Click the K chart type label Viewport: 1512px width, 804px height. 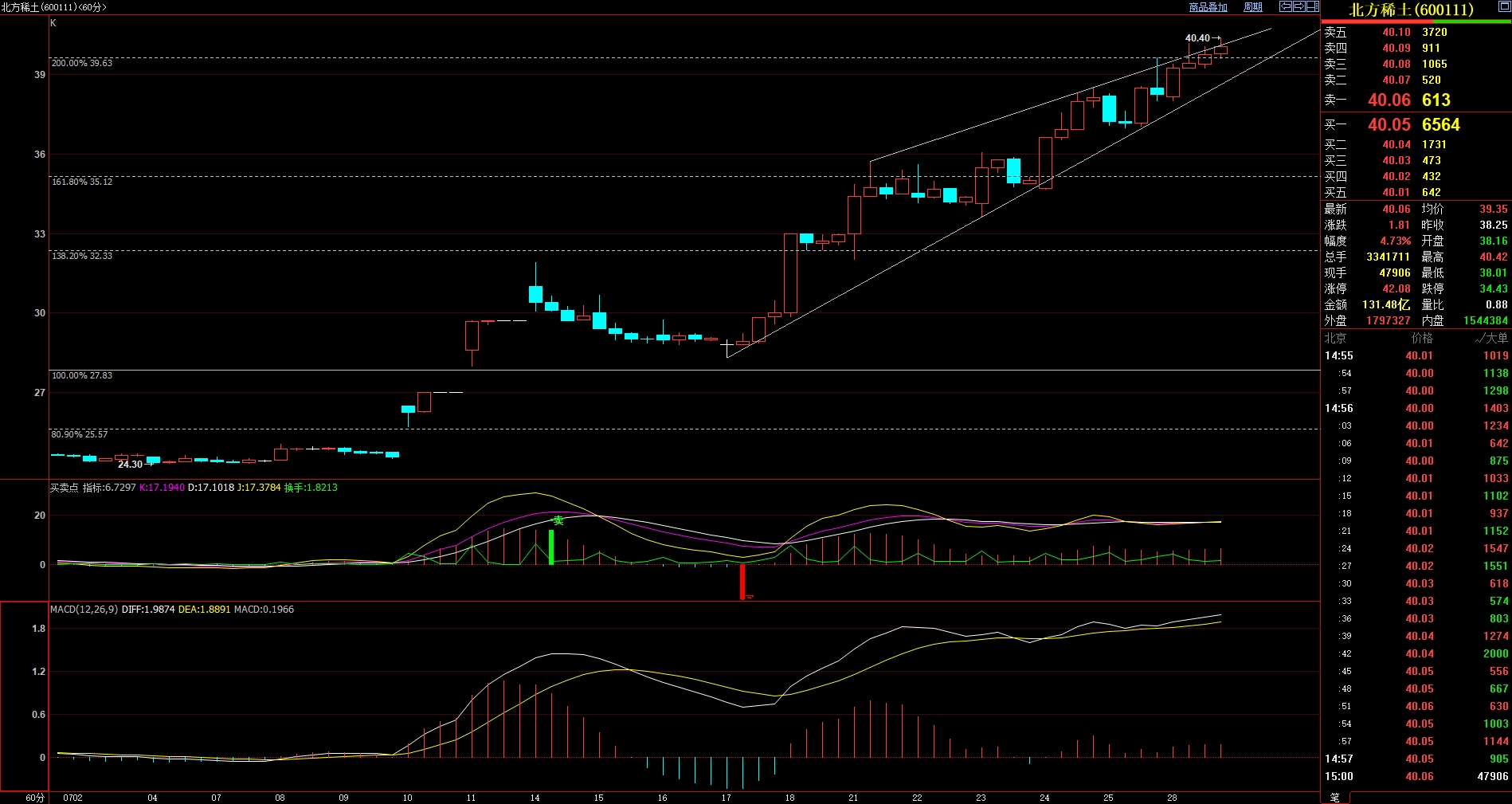tap(53, 23)
